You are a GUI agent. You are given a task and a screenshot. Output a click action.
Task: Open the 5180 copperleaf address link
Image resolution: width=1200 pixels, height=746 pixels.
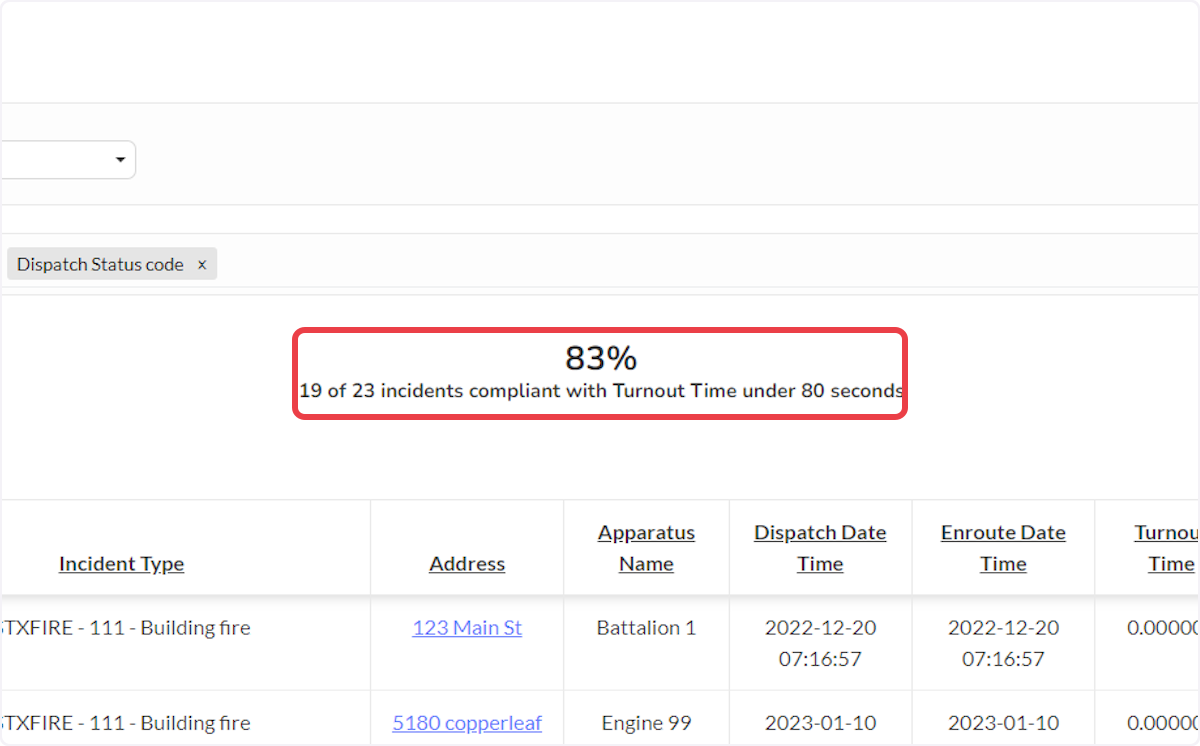coord(467,723)
